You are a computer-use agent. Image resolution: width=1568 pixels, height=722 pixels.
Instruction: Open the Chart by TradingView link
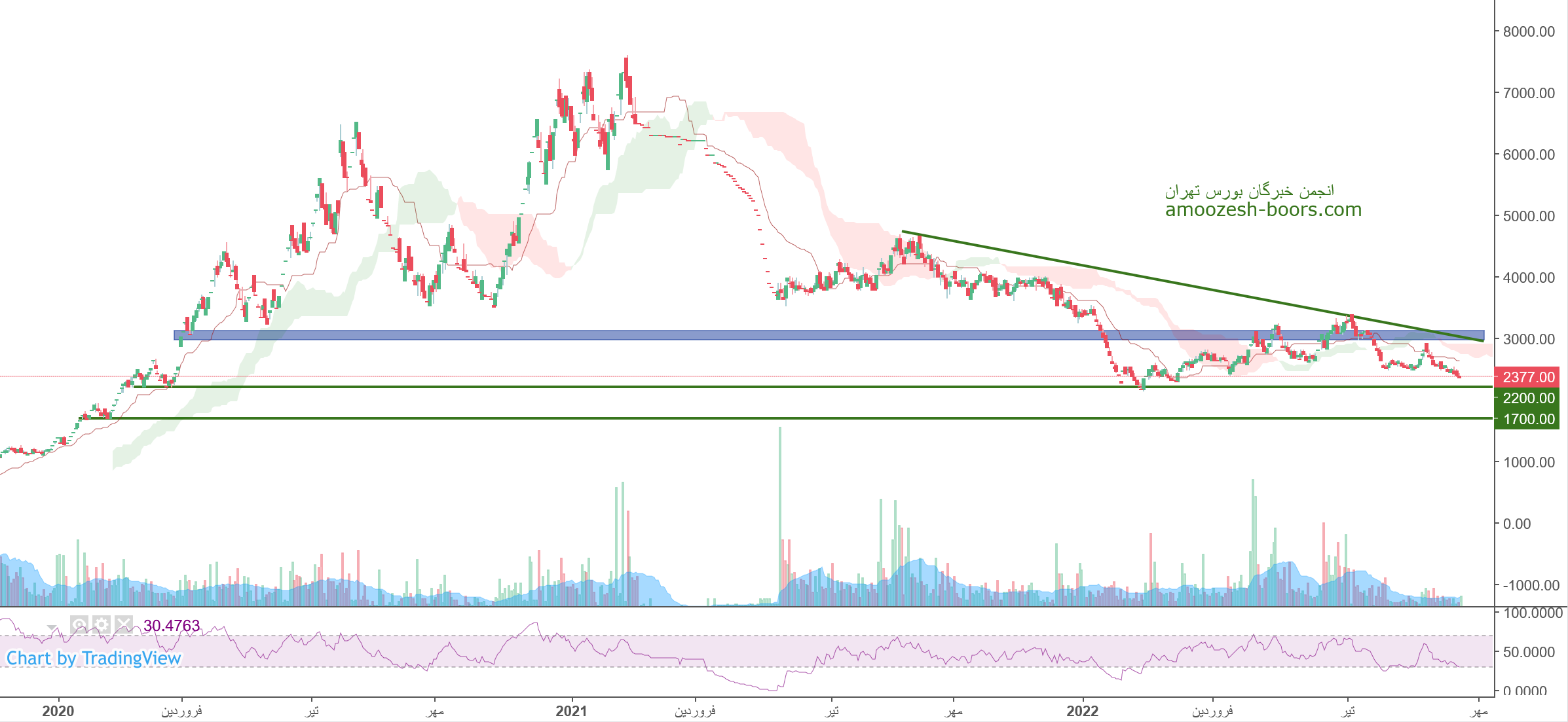(x=94, y=659)
